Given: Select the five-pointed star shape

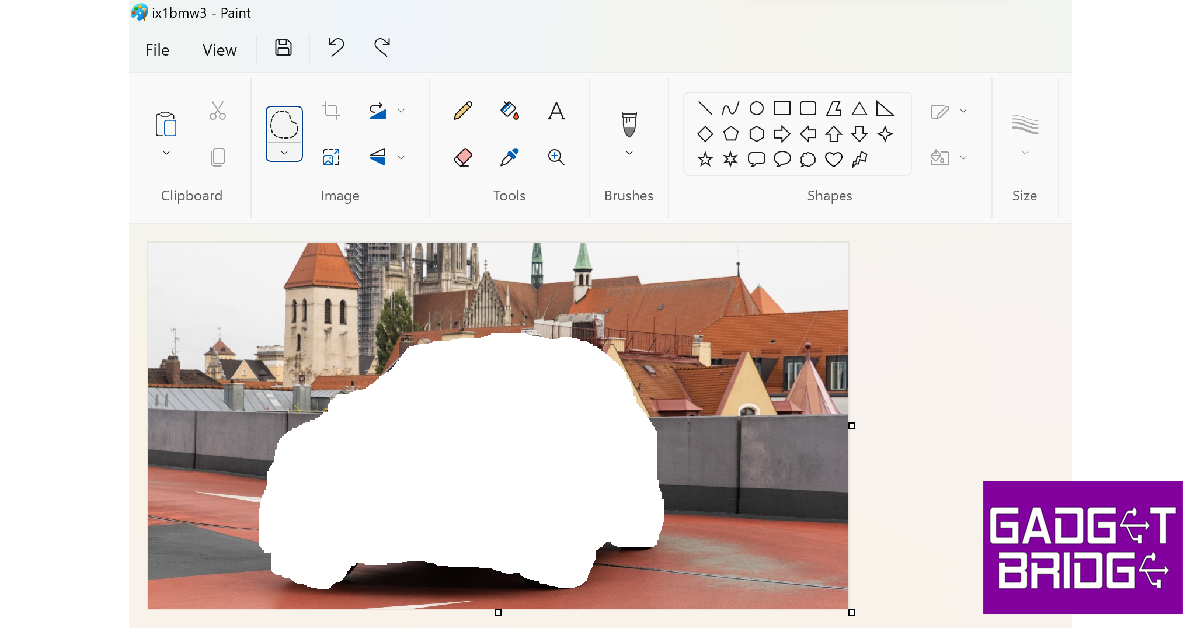Looking at the screenshot, I should click(x=704, y=158).
